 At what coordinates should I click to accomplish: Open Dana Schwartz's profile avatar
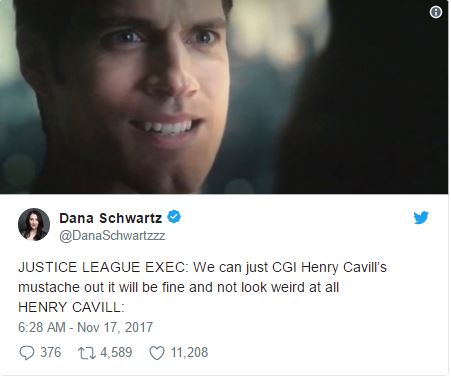tap(34, 225)
